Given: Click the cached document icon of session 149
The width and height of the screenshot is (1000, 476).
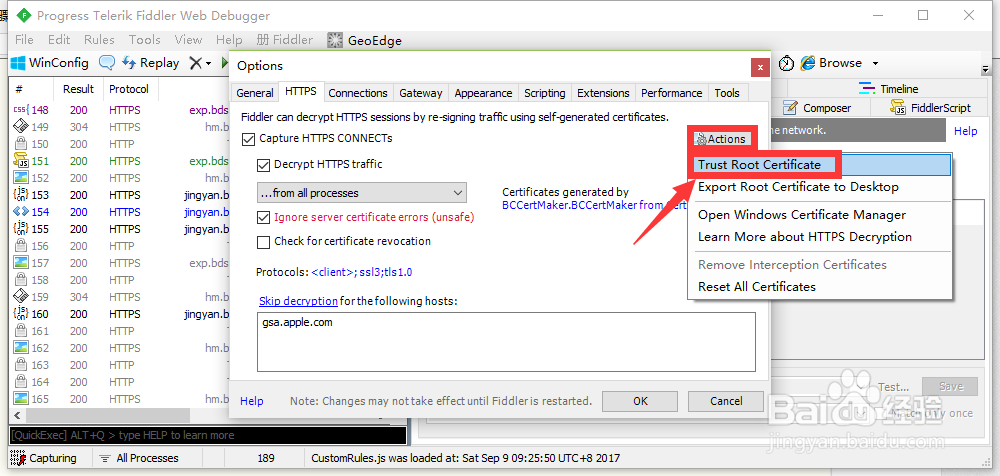Looking at the screenshot, I should click(20, 126).
